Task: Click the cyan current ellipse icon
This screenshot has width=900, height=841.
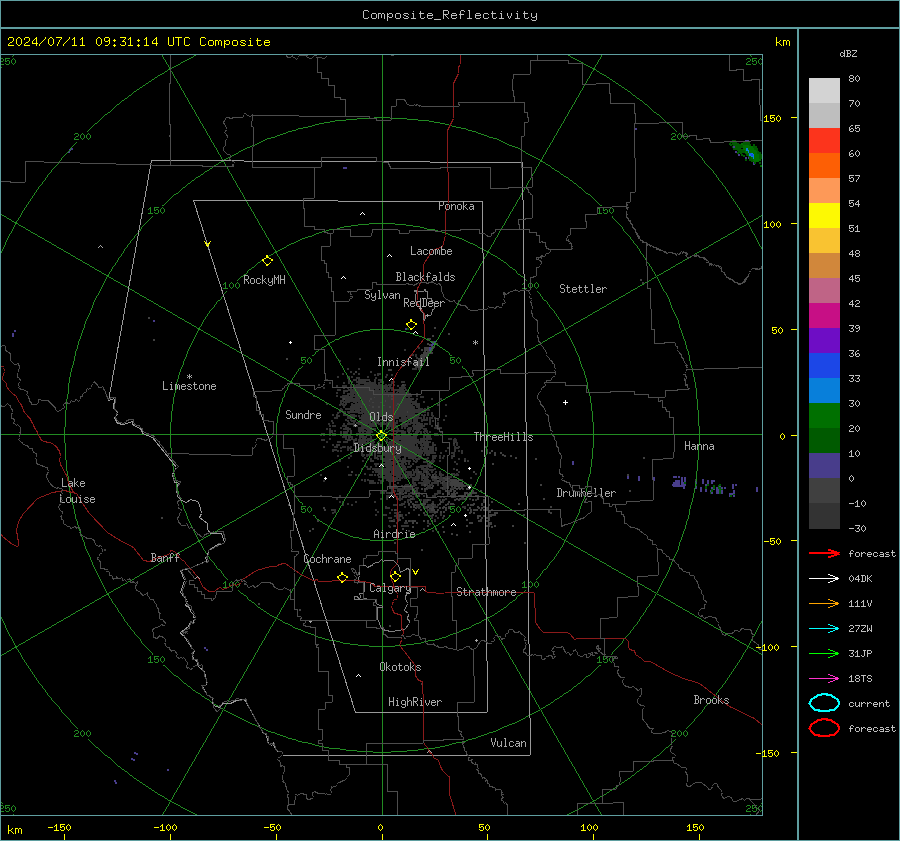Action: (824, 703)
